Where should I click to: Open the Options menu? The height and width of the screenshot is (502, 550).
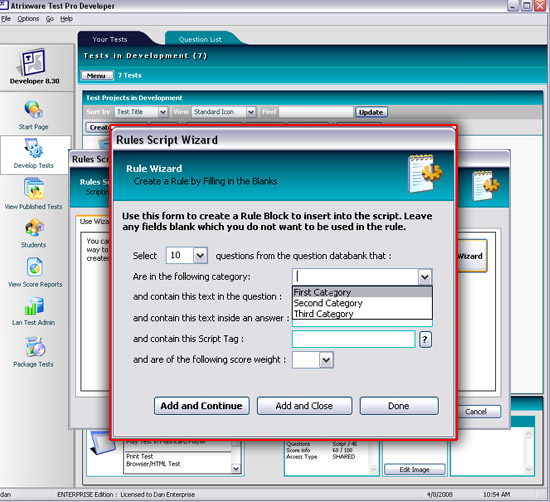pos(28,19)
